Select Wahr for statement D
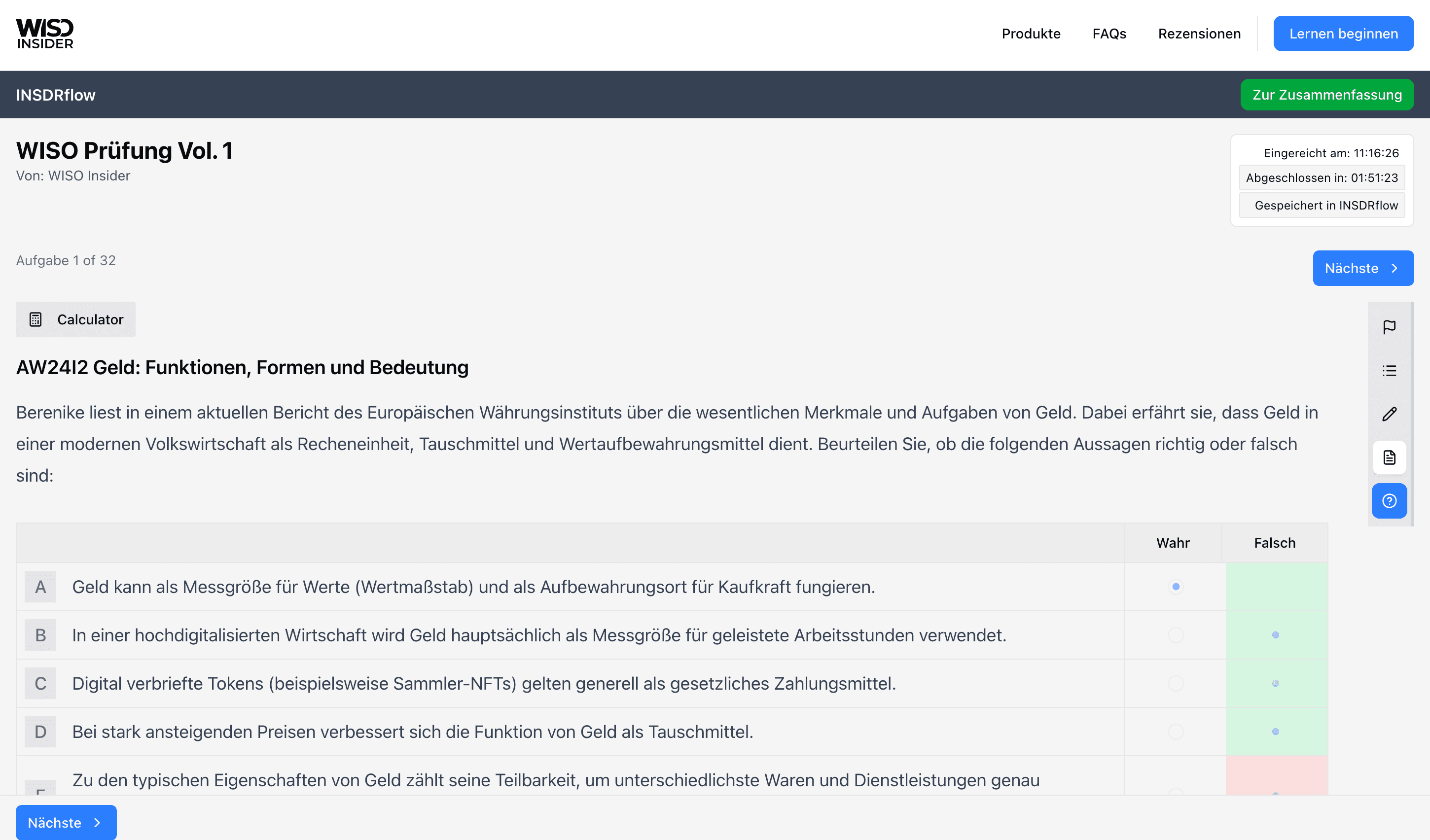Screen dimensions: 1430x840 click(x=1176, y=731)
